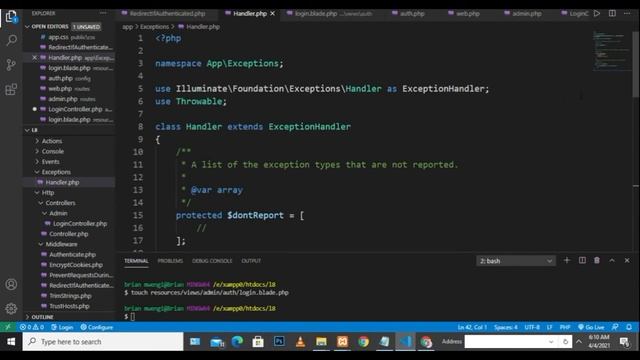Viewport: 640px width, 360px height.
Task: Switch to the Output panel tab
Action: [251, 261]
